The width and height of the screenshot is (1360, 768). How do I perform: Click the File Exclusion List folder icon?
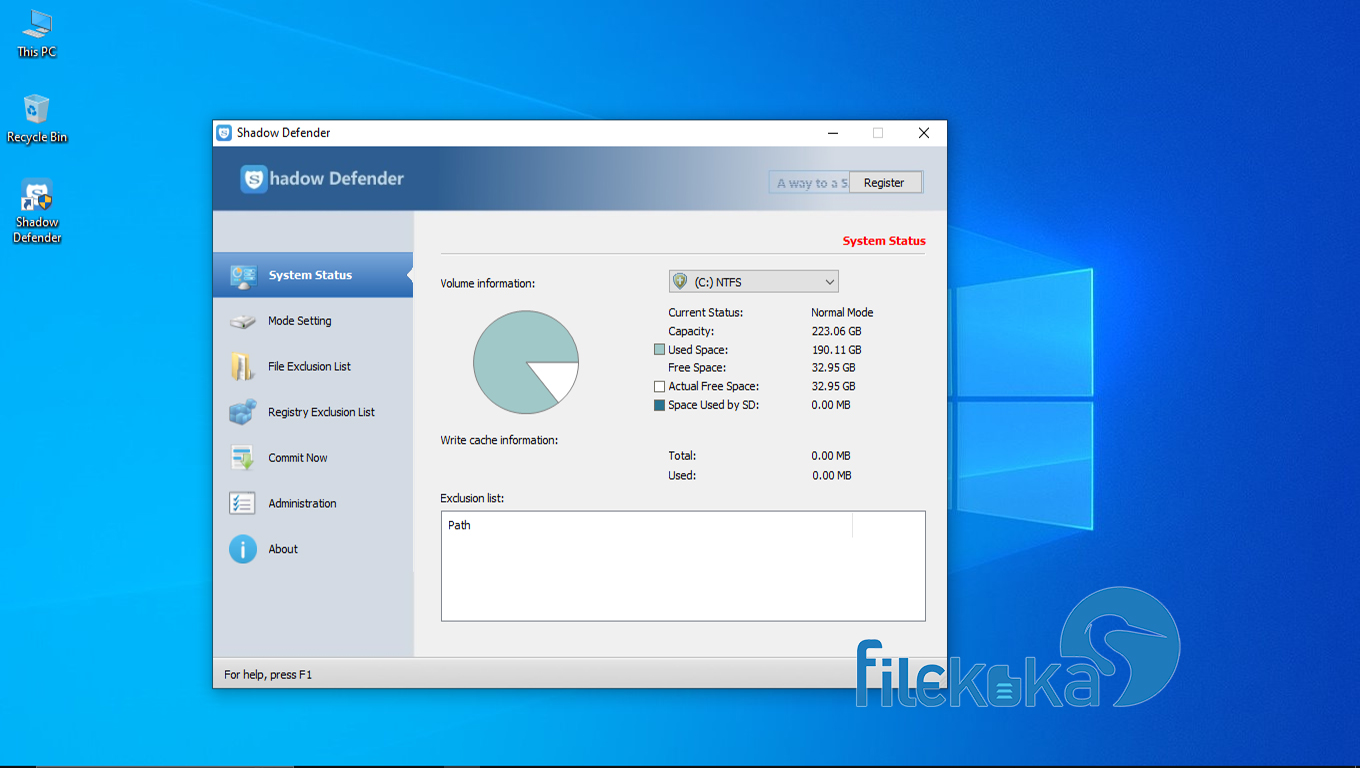(242, 367)
